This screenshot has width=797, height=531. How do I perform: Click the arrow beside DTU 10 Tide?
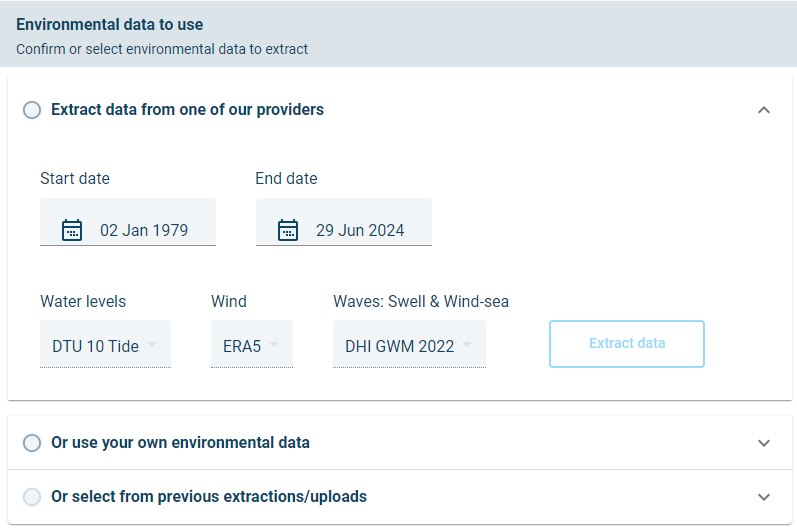coord(153,345)
